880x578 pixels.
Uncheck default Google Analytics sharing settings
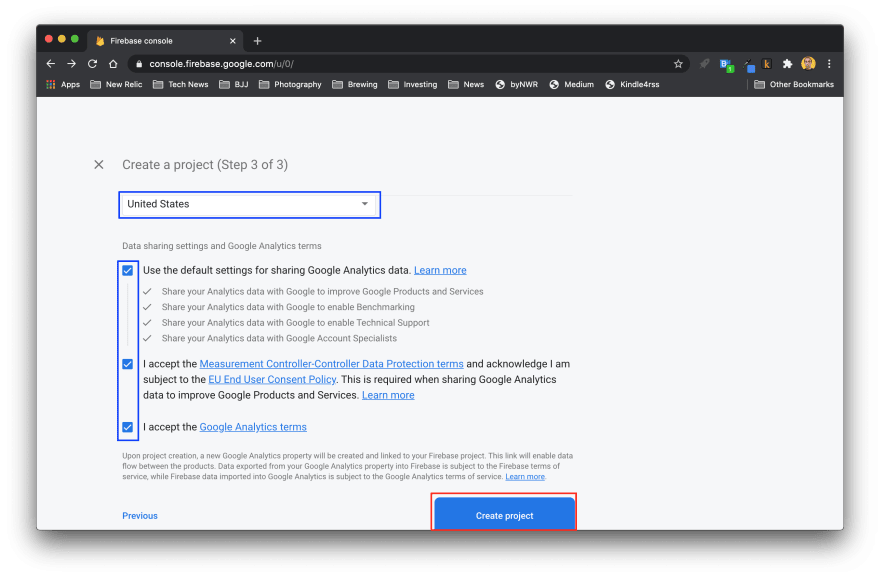(x=127, y=270)
